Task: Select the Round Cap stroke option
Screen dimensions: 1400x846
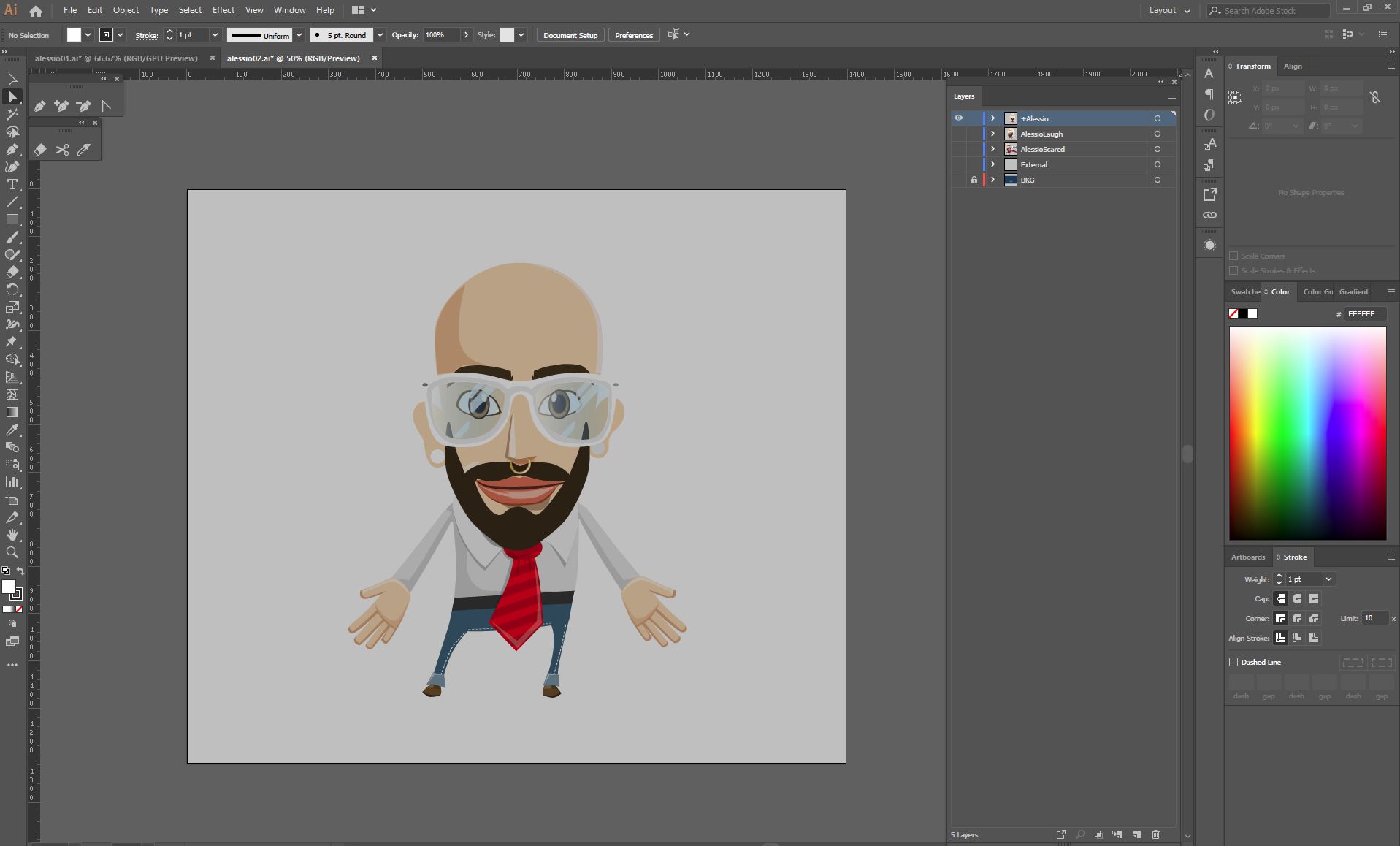Action: 1297,599
